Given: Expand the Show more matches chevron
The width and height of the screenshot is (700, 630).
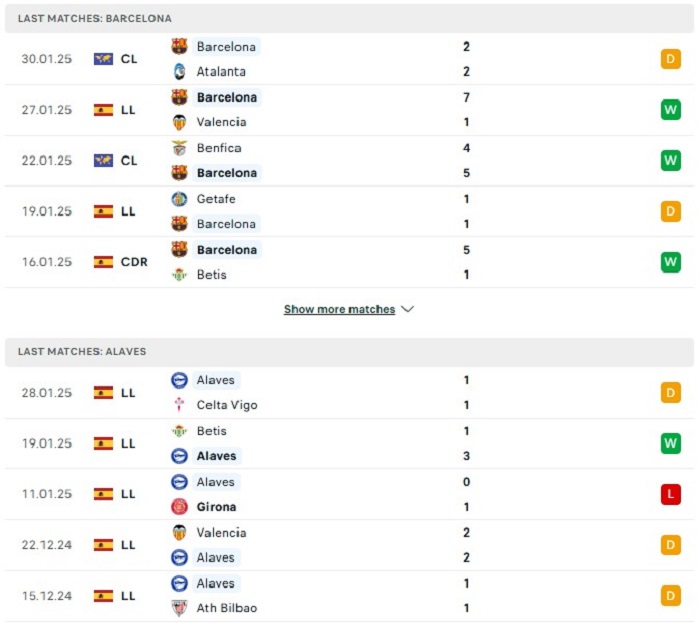Looking at the screenshot, I should [408, 309].
